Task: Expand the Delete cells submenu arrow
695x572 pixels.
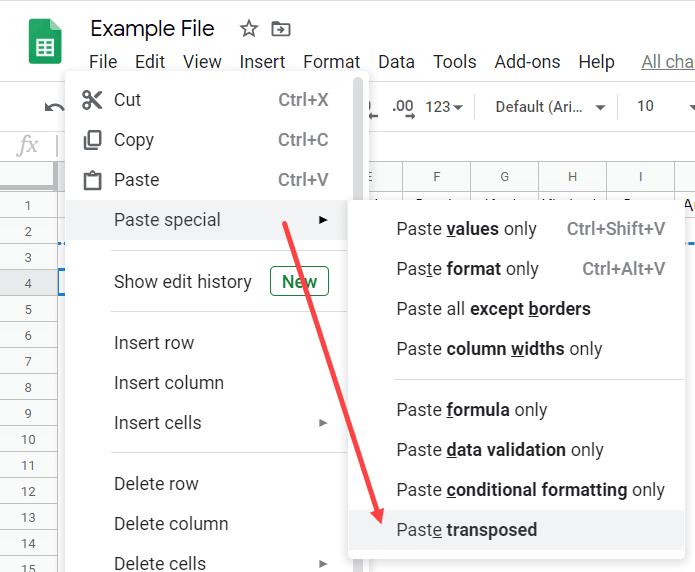Action: [x=323, y=564]
